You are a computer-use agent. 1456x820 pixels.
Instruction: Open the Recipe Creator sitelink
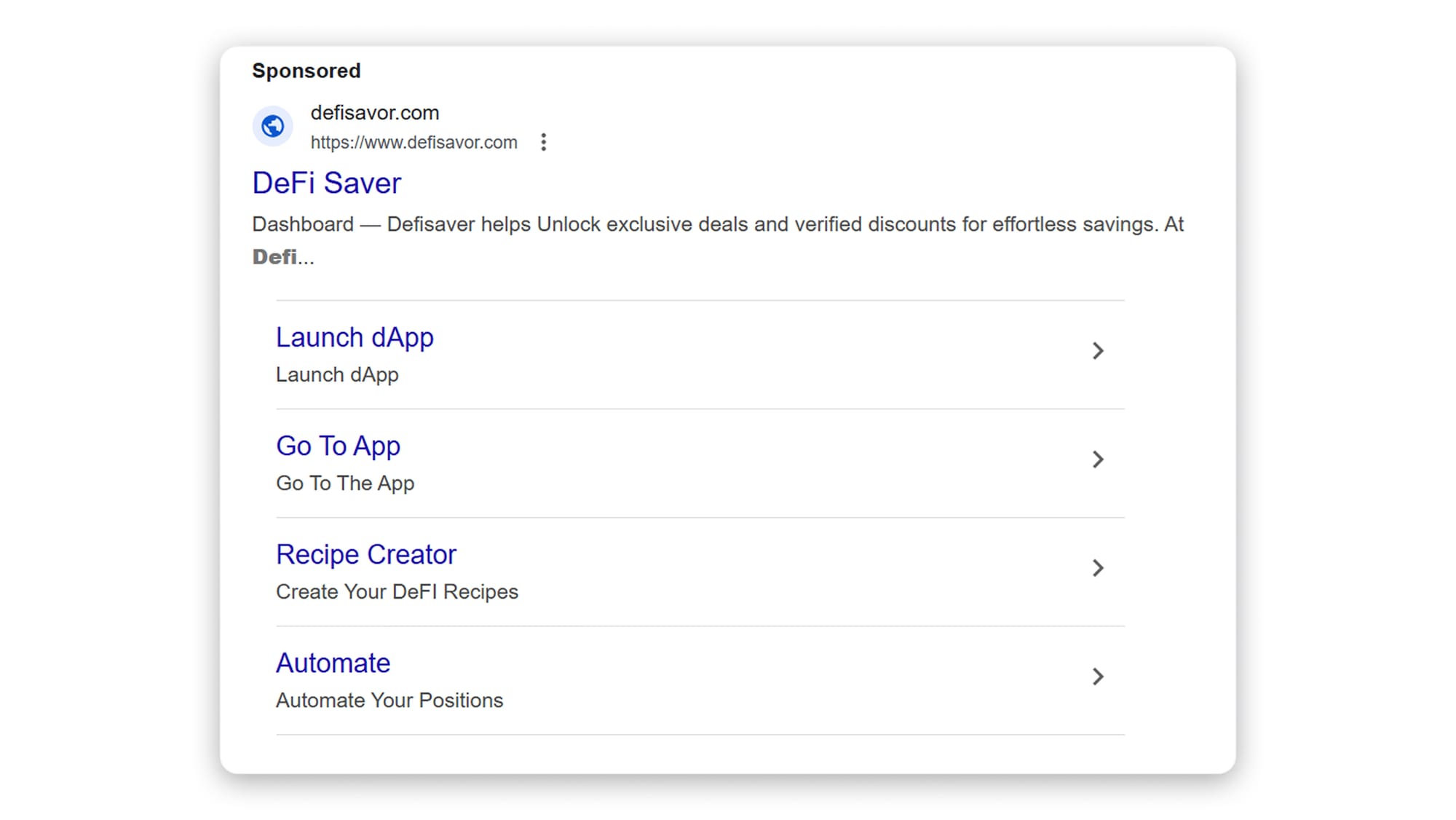[x=365, y=554]
